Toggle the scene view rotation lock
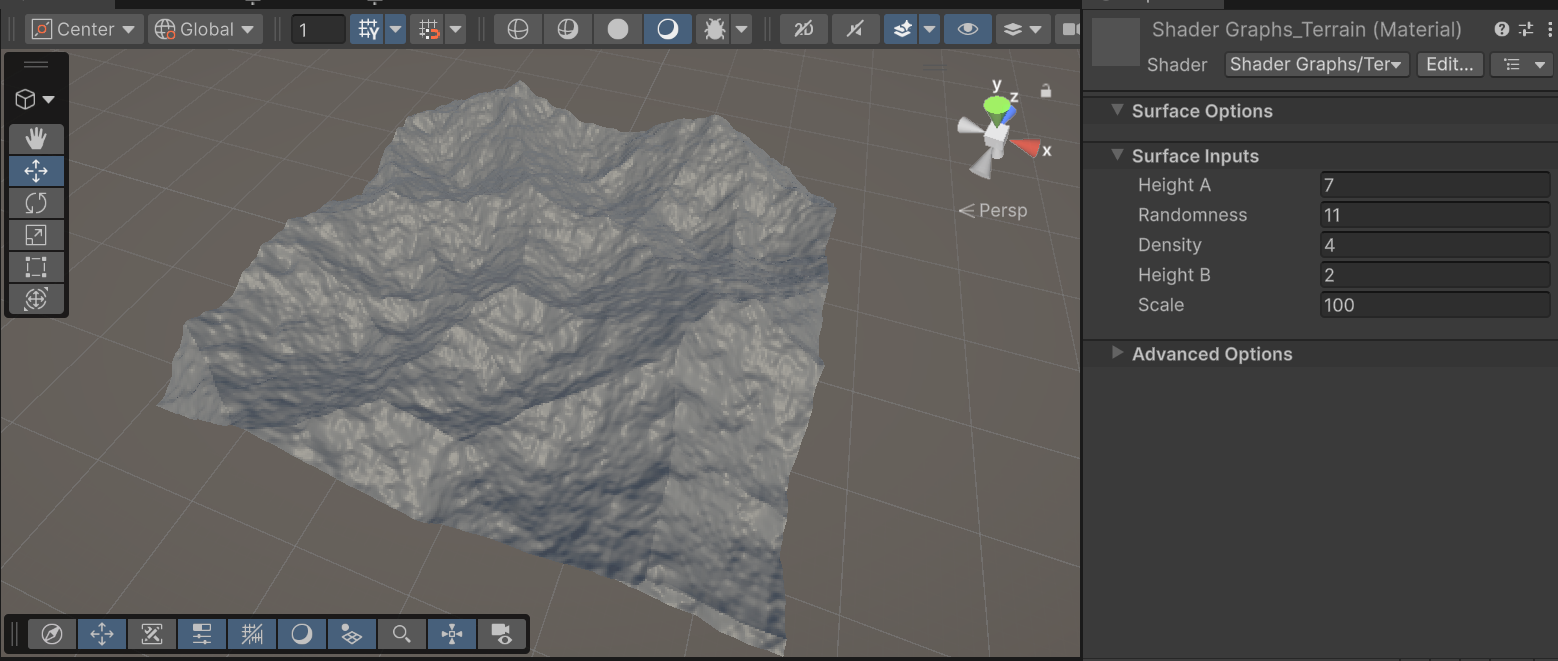1558x661 pixels. point(1045,91)
